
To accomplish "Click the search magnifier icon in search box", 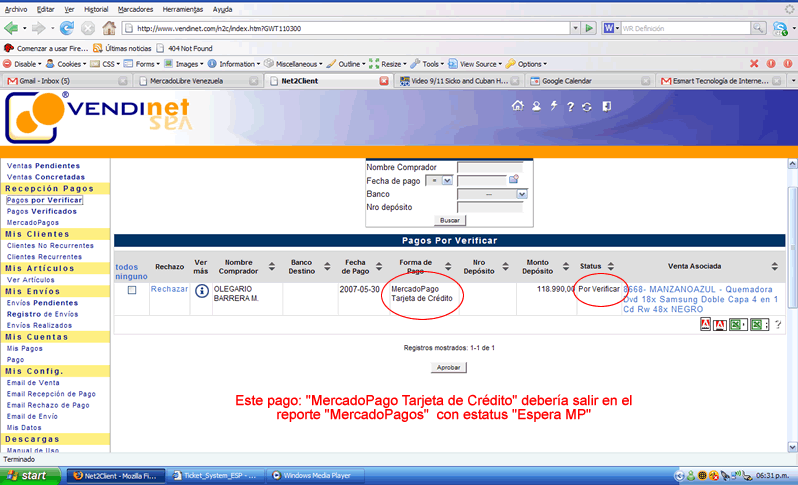I will [758, 28].
